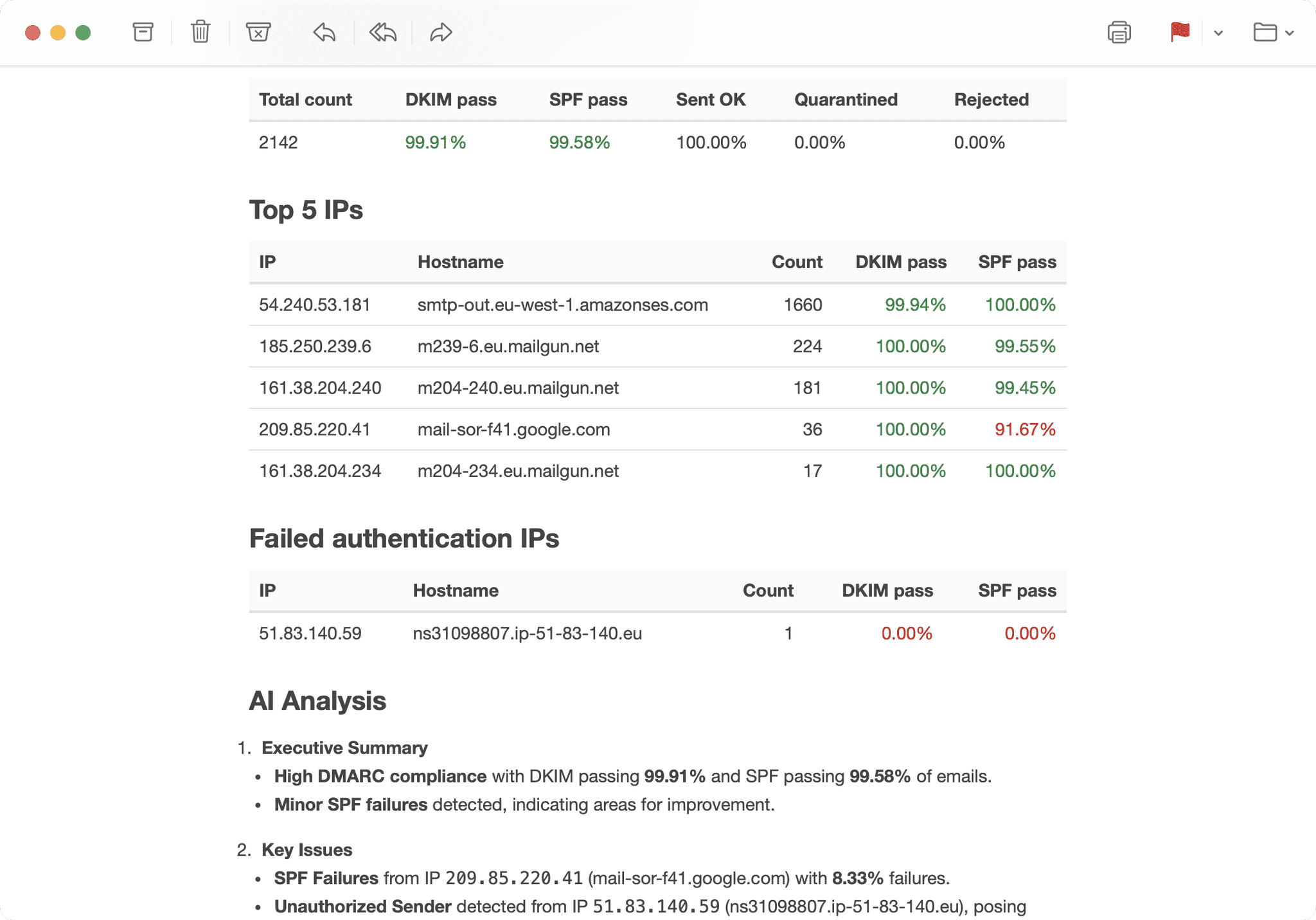Forward this DMARC report email

tap(441, 32)
